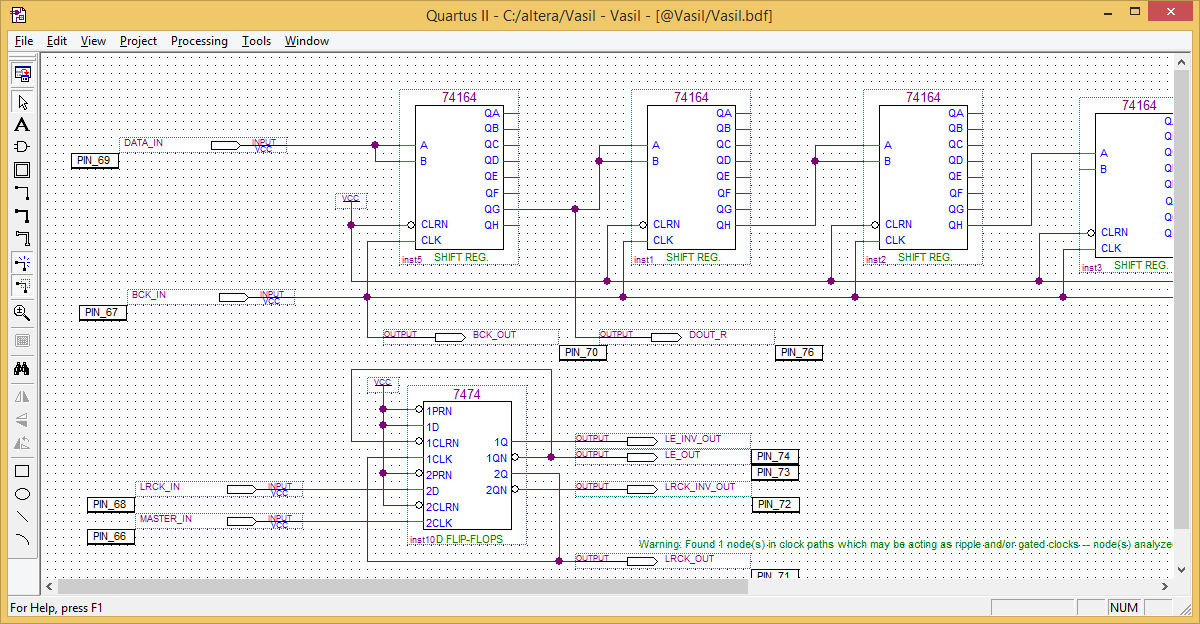The width and height of the screenshot is (1200, 624).
Task: Select the Orthogonal Bus tool
Action: tap(22, 216)
